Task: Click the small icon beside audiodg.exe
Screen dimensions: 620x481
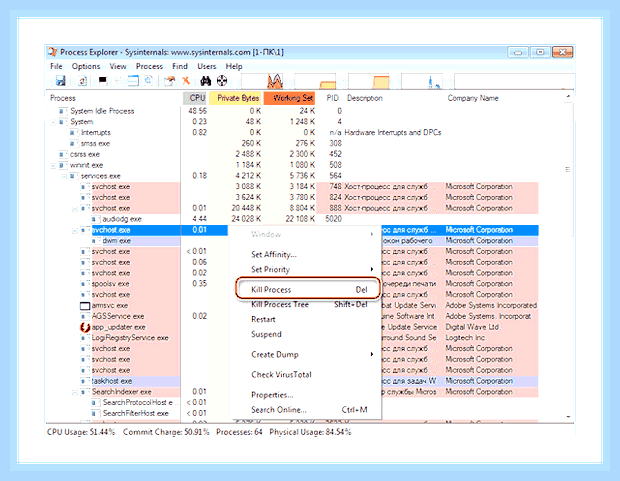Action: [x=95, y=219]
